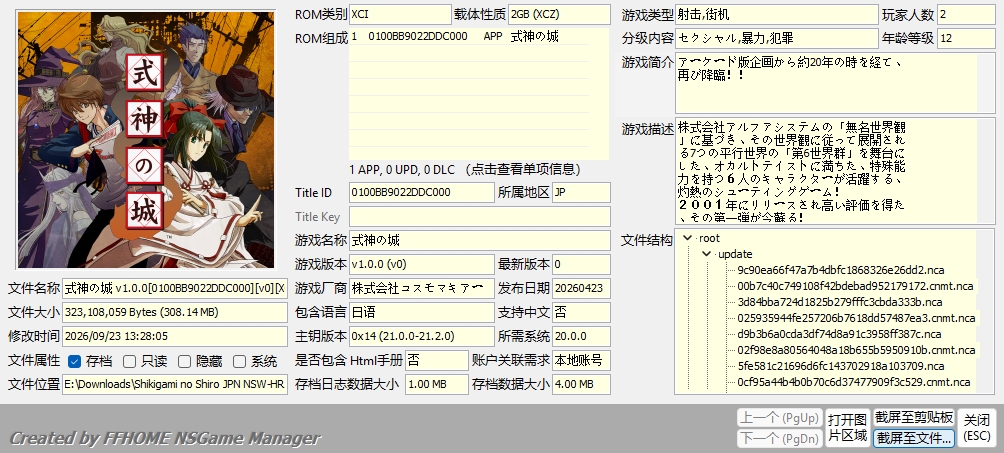Image resolution: width=1004 pixels, height=453 pixels.
Task: Click the 文件大小 field 323,108,059 Bytes
Action: (175, 313)
